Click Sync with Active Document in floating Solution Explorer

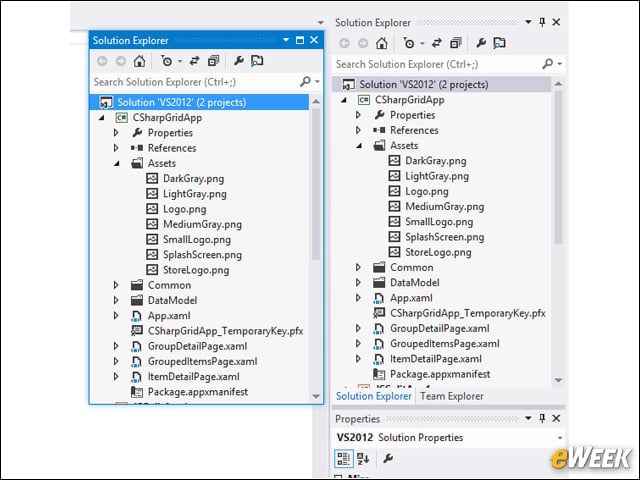(194, 61)
